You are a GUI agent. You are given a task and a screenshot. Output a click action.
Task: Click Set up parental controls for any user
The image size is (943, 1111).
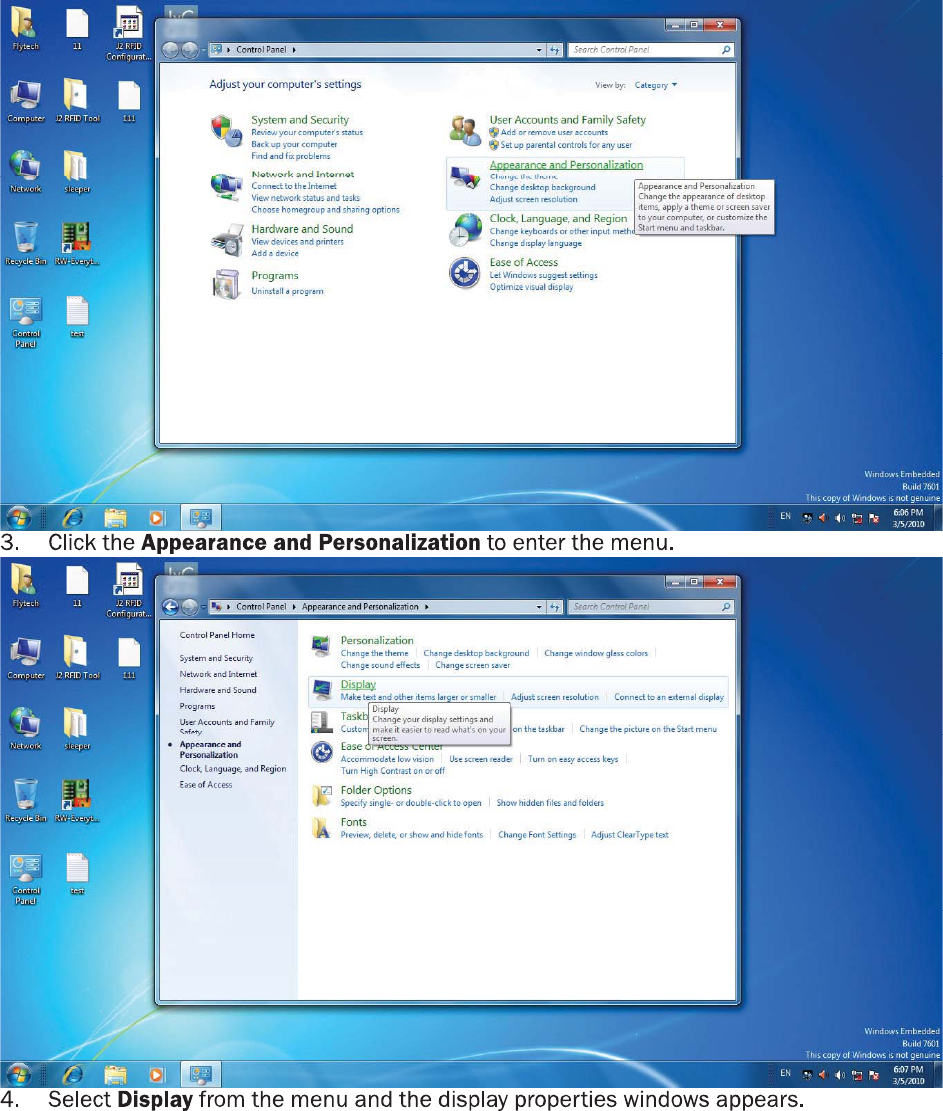click(566, 145)
